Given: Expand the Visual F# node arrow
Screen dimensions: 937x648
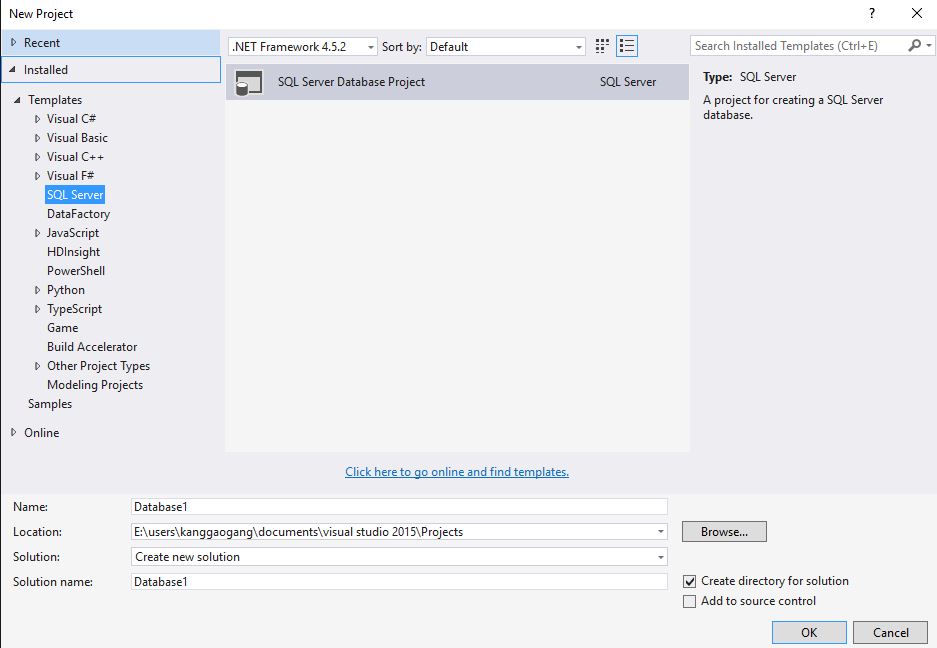Looking at the screenshot, I should 37,176.
